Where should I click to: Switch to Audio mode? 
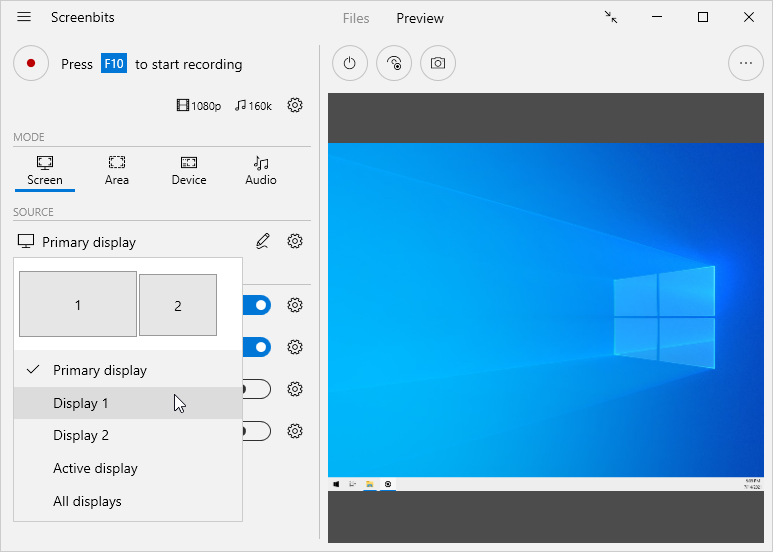pos(261,171)
